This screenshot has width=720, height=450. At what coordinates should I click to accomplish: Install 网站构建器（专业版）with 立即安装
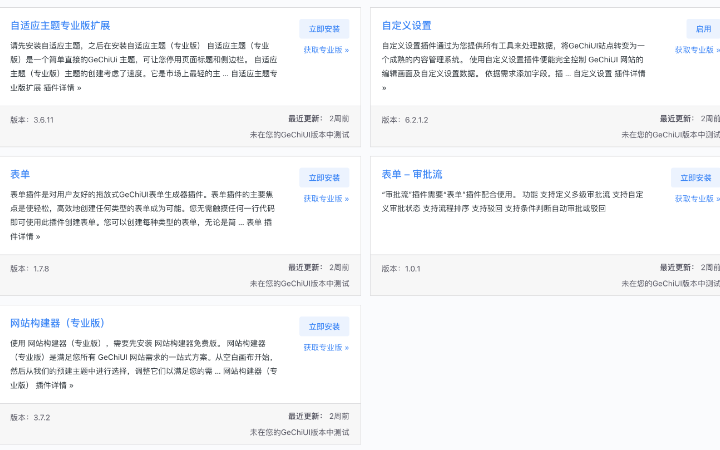324,326
